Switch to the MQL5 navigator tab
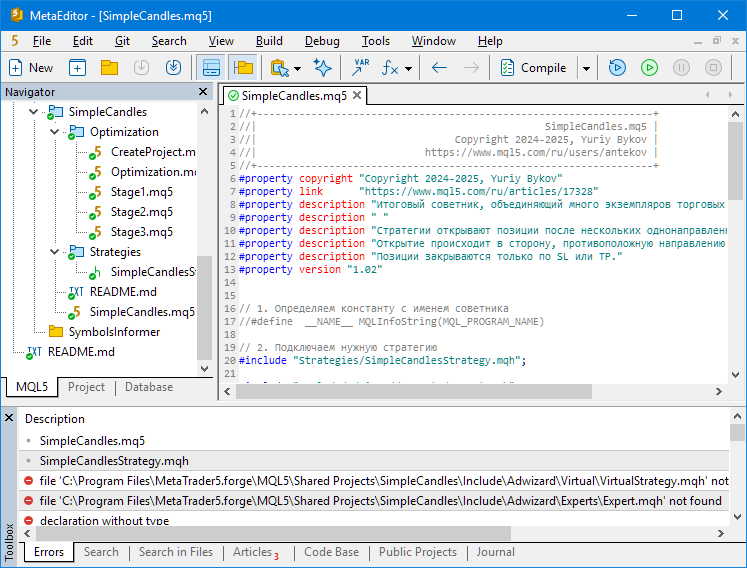Image resolution: width=747 pixels, height=568 pixels. point(32,387)
